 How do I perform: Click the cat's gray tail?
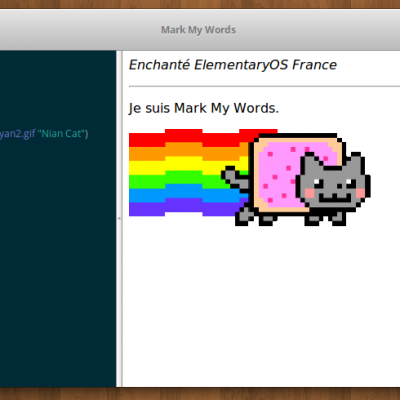pos(234,178)
